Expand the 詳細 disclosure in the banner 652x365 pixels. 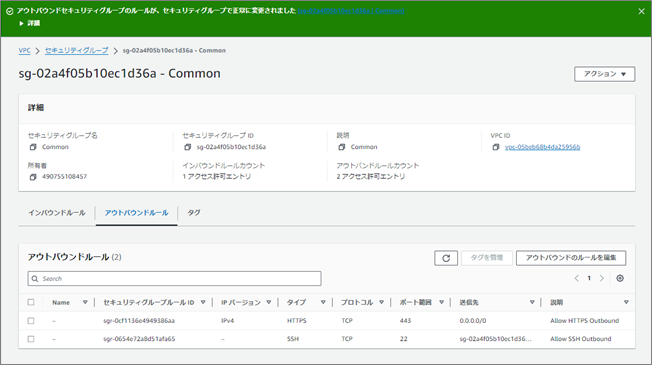pyautogui.click(x=30, y=23)
